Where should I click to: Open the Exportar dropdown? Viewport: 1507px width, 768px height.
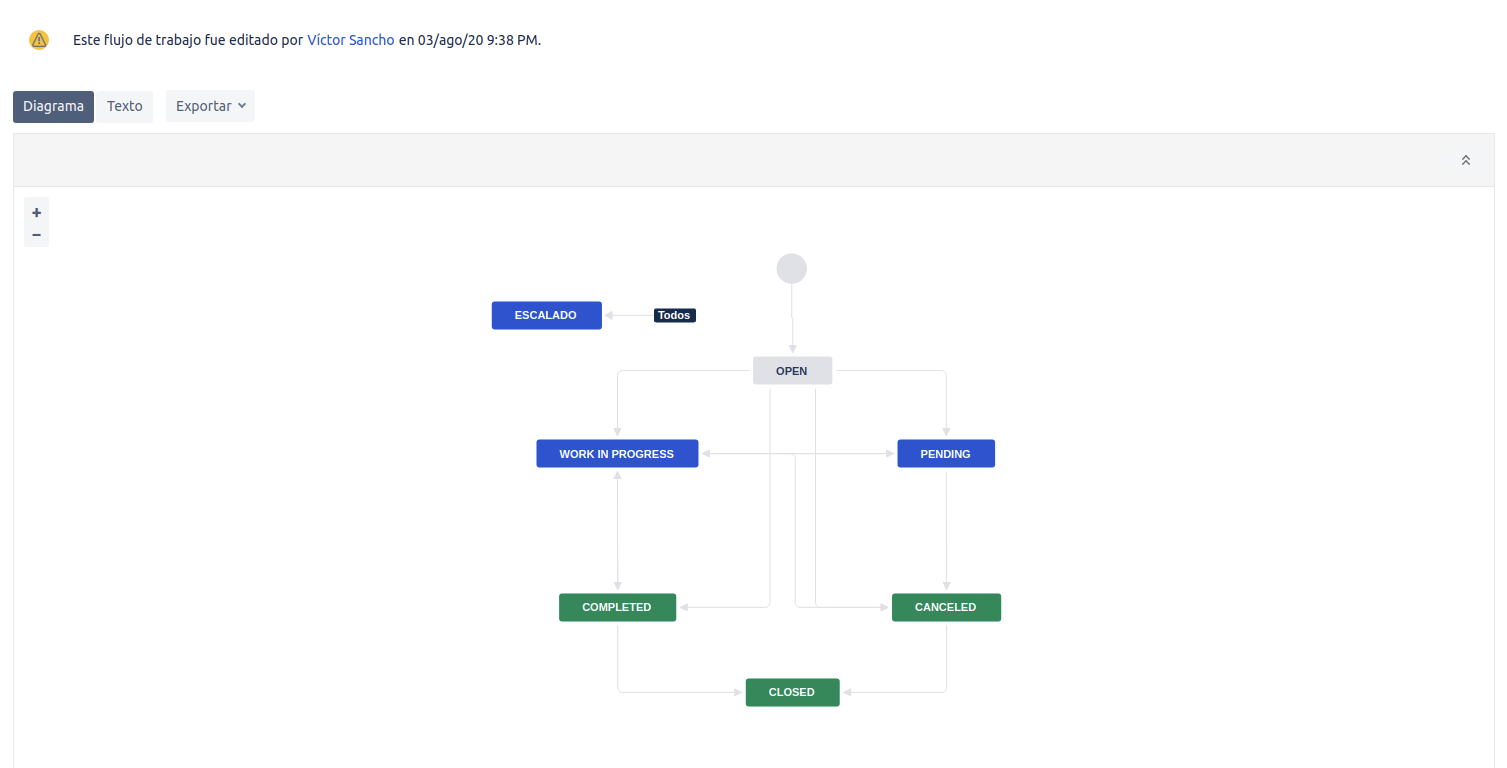point(210,106)
